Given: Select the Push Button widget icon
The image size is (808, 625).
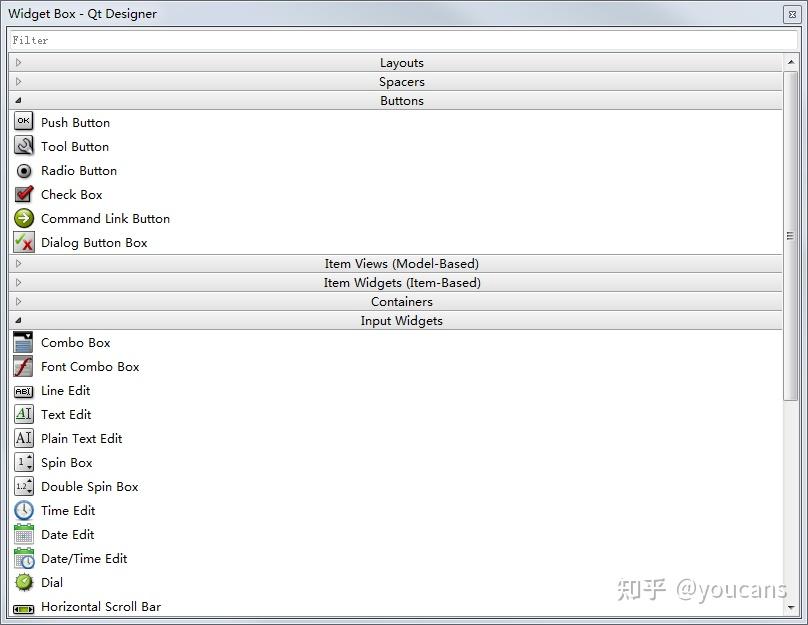Looking at the screenshot, I should coord(24,122).
